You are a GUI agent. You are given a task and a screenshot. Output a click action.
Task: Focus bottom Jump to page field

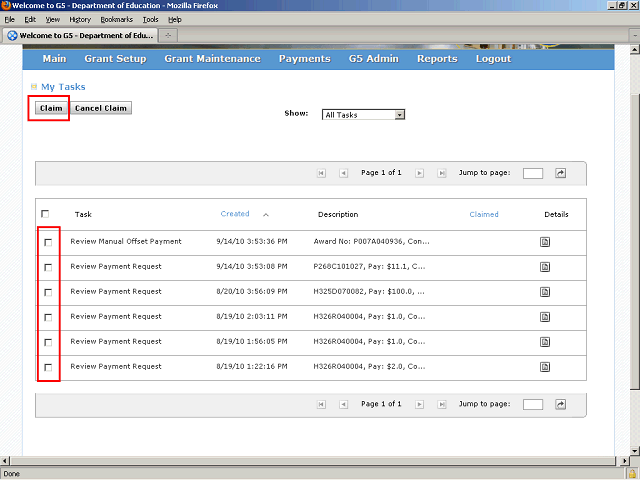(533, 404)
